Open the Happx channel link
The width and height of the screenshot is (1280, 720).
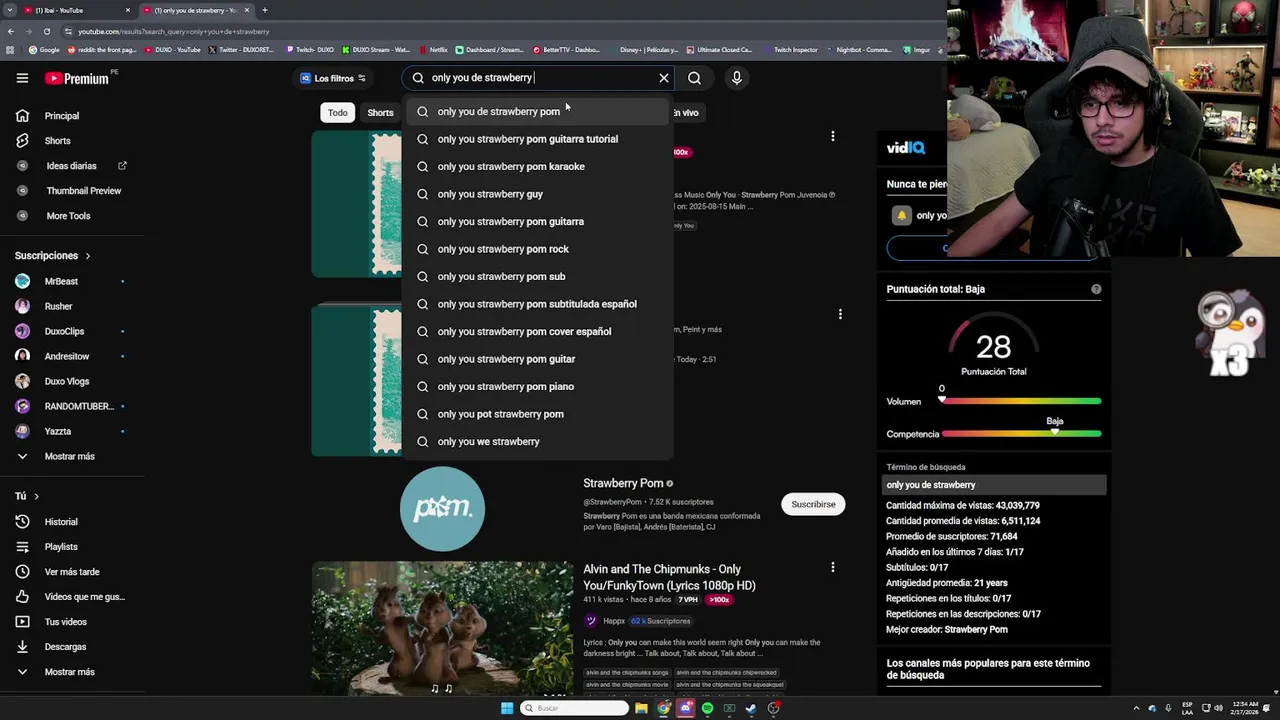613,621
